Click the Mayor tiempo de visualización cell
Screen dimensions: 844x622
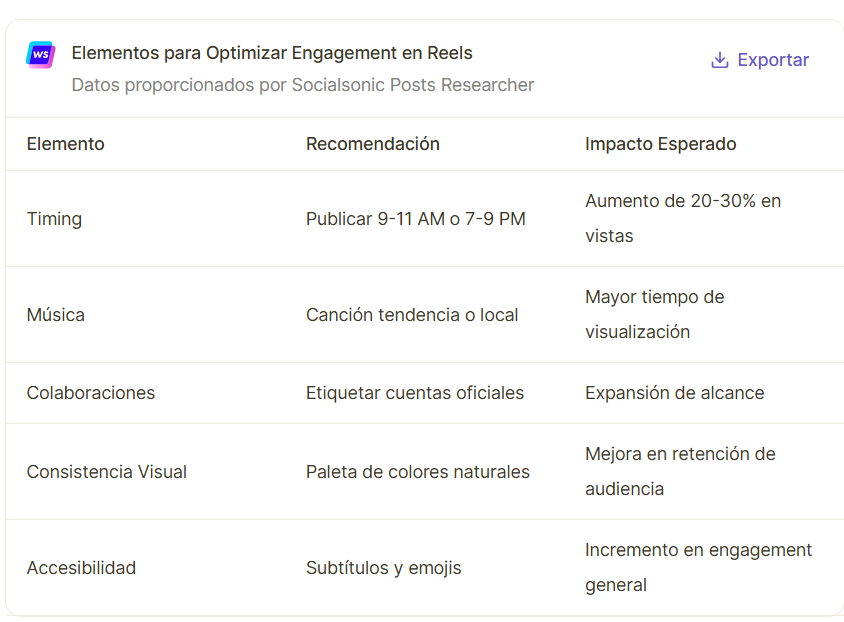click(x=655, y=314)
